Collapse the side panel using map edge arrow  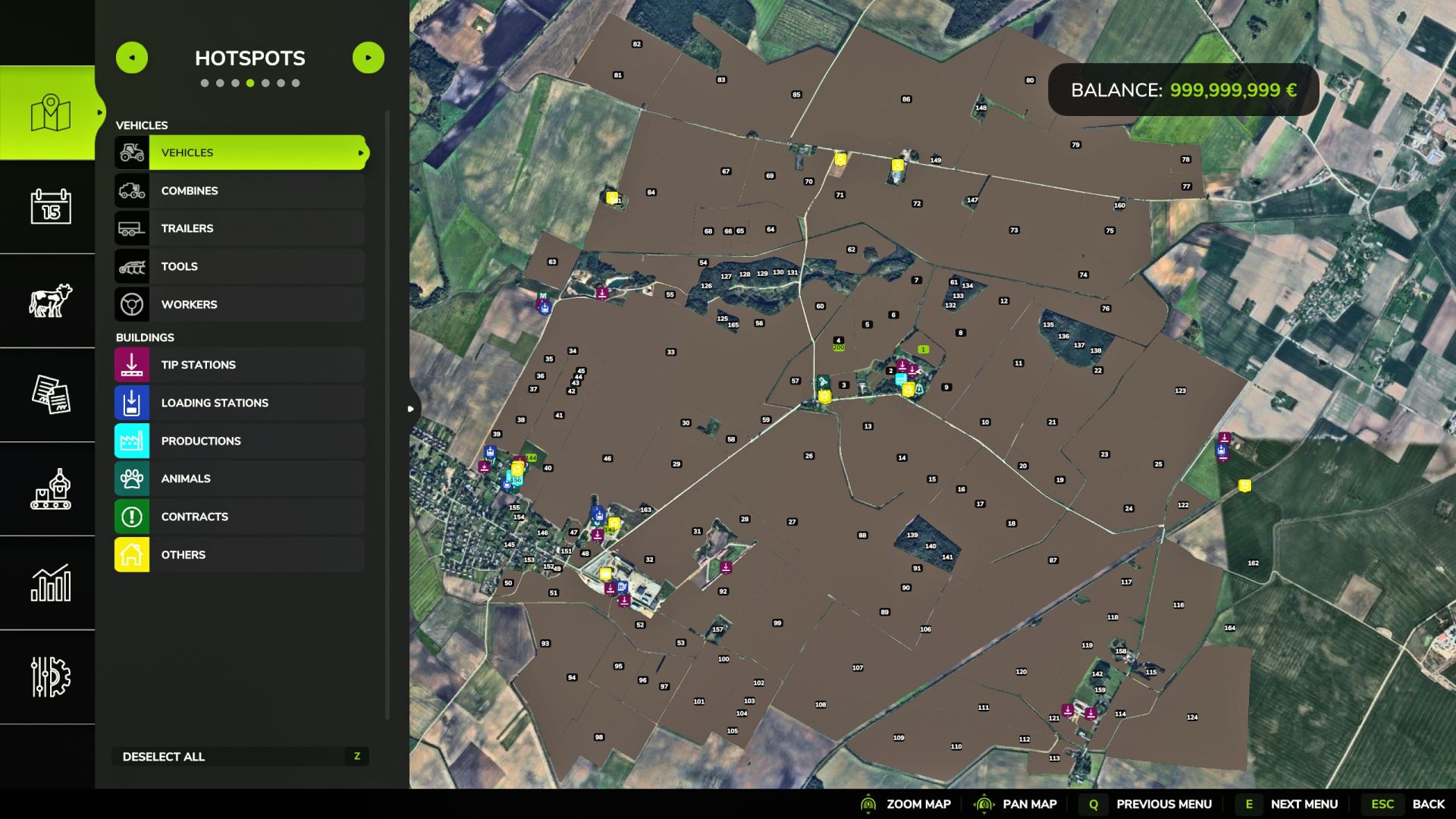[x=411, y=409]
